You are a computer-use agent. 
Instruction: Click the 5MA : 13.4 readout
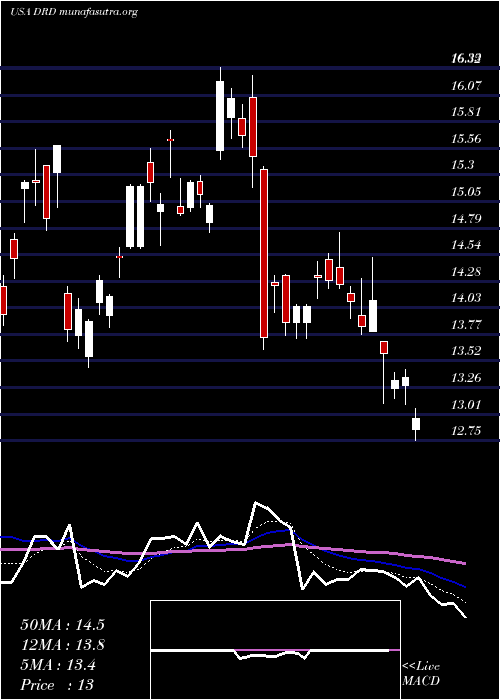coord(58,665)
